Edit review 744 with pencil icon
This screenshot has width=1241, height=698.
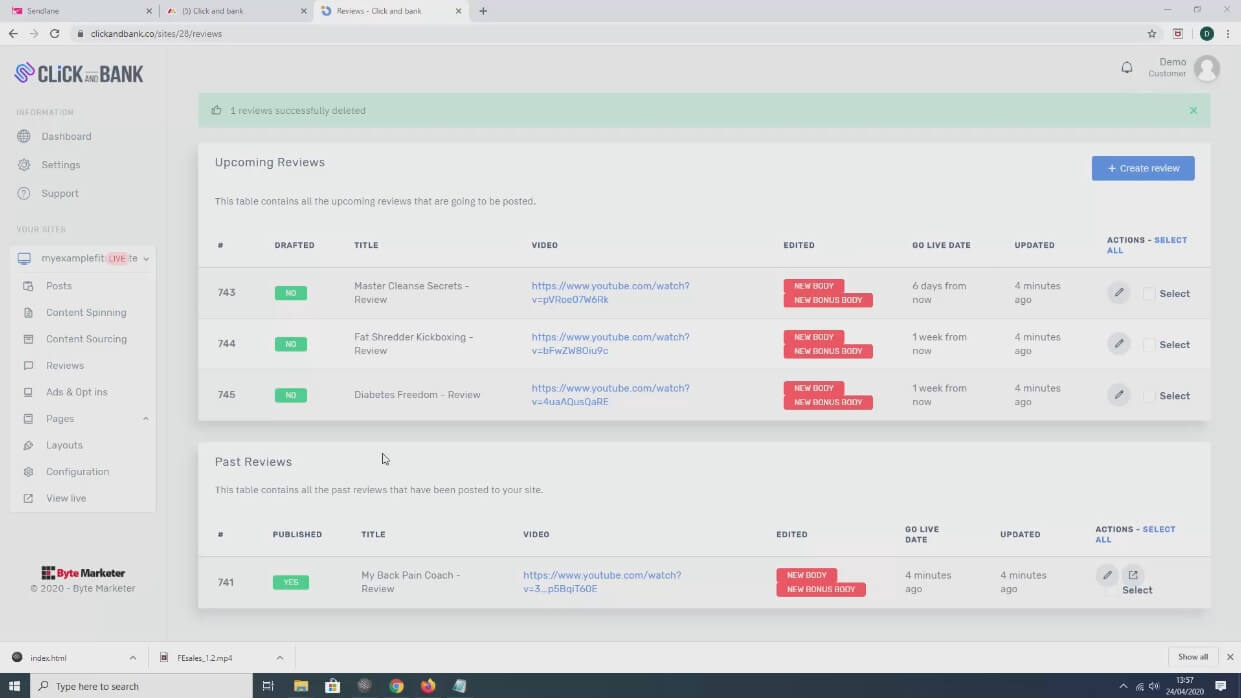tap(1119, 344)
